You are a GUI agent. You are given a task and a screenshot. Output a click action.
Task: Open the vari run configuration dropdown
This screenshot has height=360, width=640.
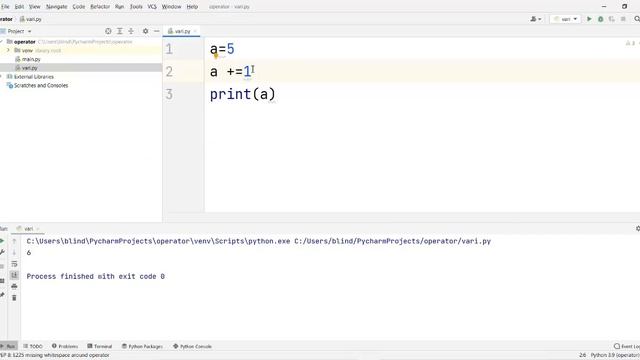tap(565, 19)
